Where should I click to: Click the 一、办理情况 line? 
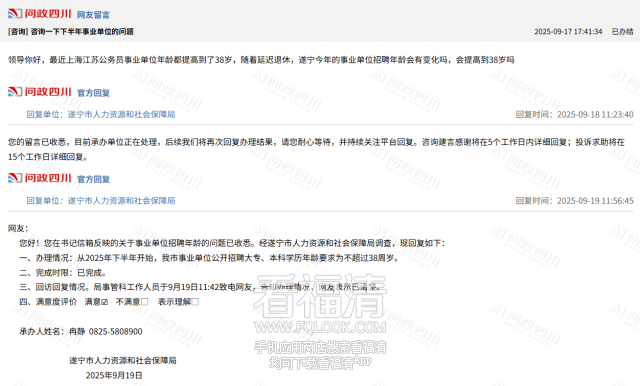209,258
